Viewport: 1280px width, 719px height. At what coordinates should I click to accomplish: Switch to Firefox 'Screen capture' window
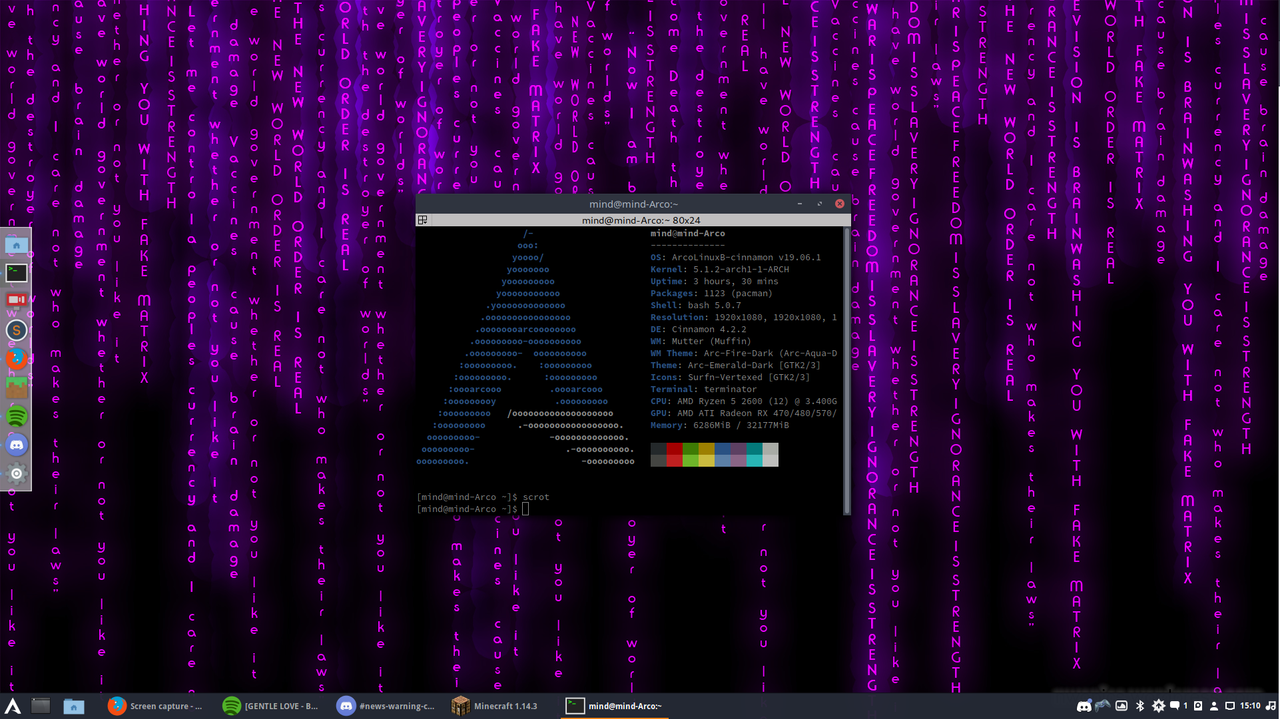156,706
